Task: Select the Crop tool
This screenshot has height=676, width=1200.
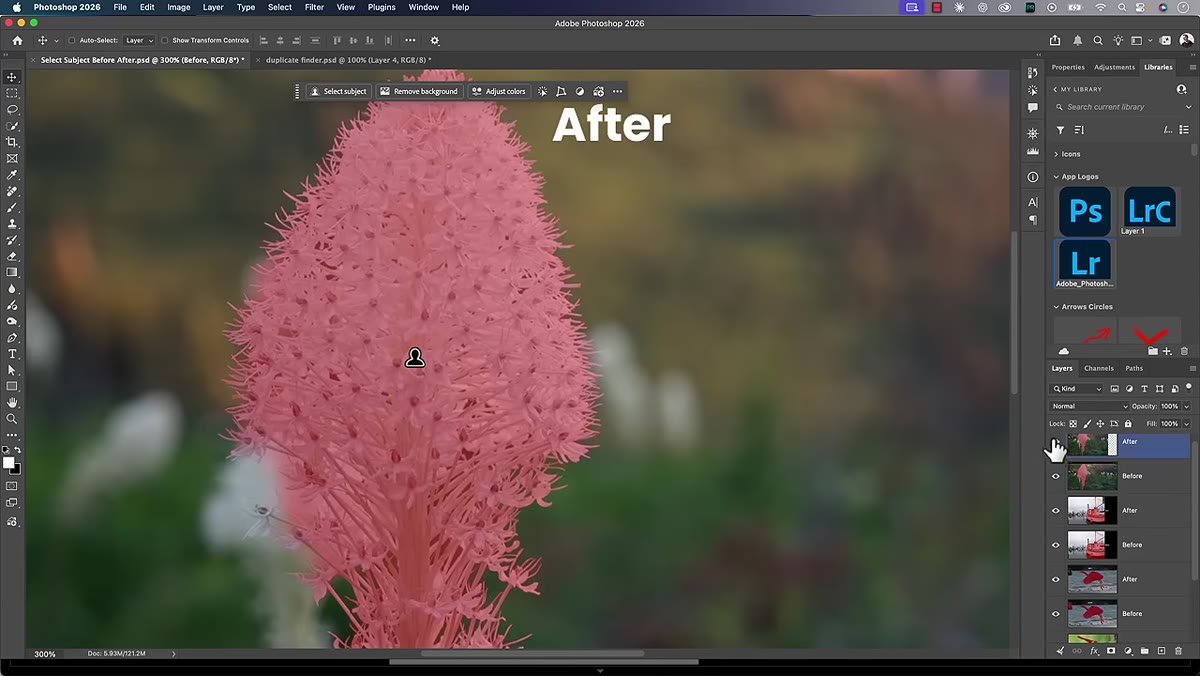Action: 12,142
